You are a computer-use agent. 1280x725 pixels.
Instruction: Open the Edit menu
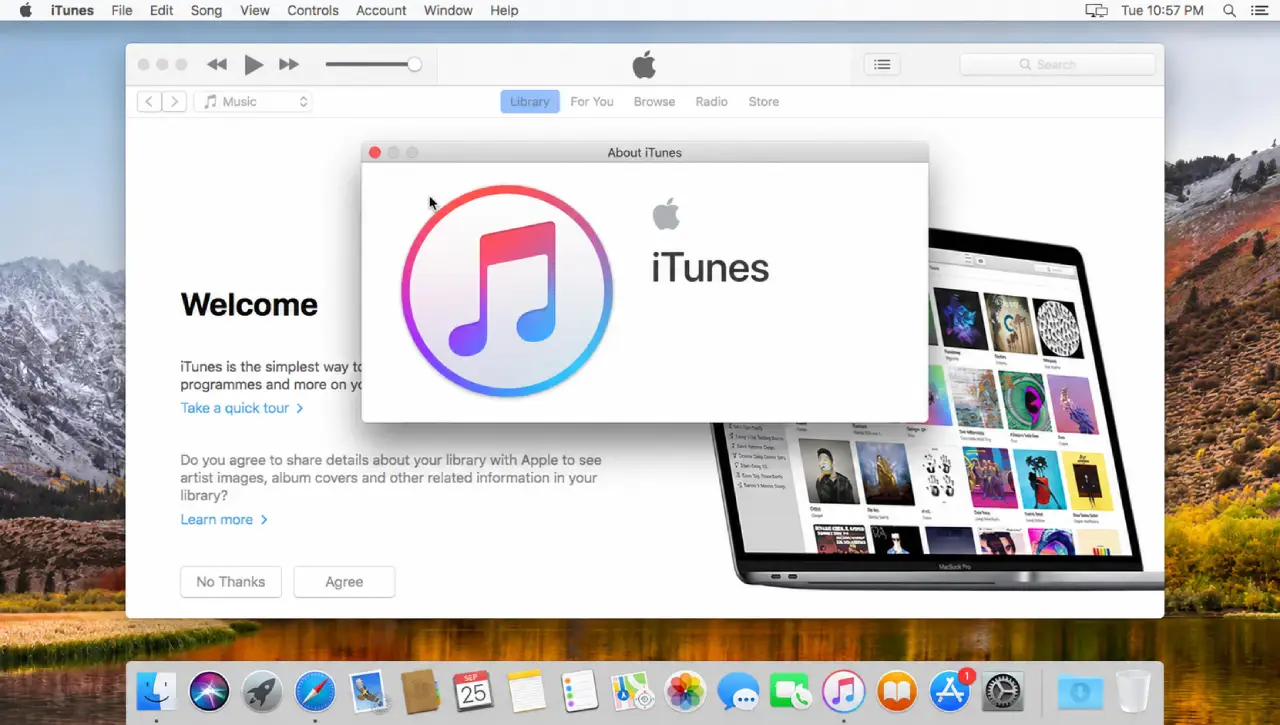point(161,10)
